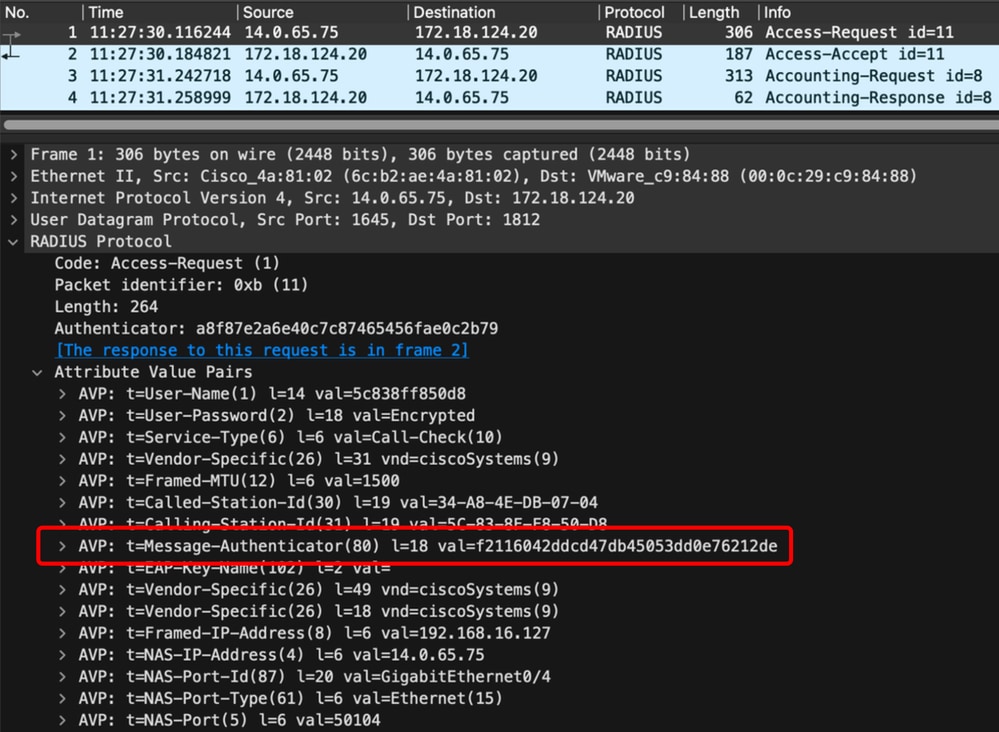Viewport: 999px width, 732px height.
Task: Select AVP NAS-Port-Id val=GigabitEthernet0/4 text
Action: click(314, 677)
